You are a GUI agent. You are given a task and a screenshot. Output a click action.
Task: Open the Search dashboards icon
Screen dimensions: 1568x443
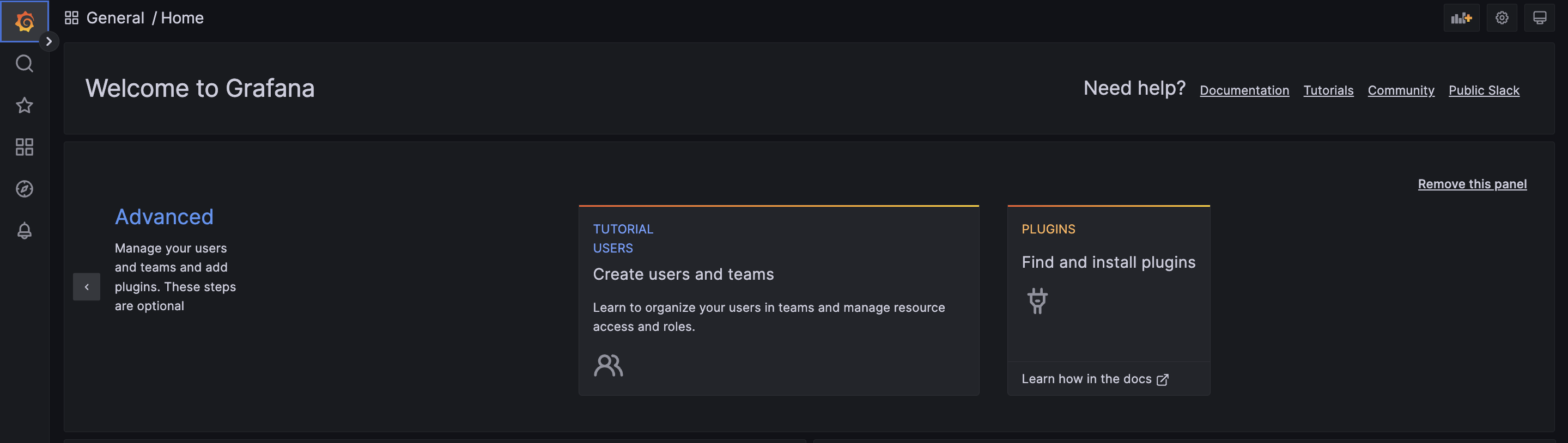pyautogui.click(x=25, y=63)
